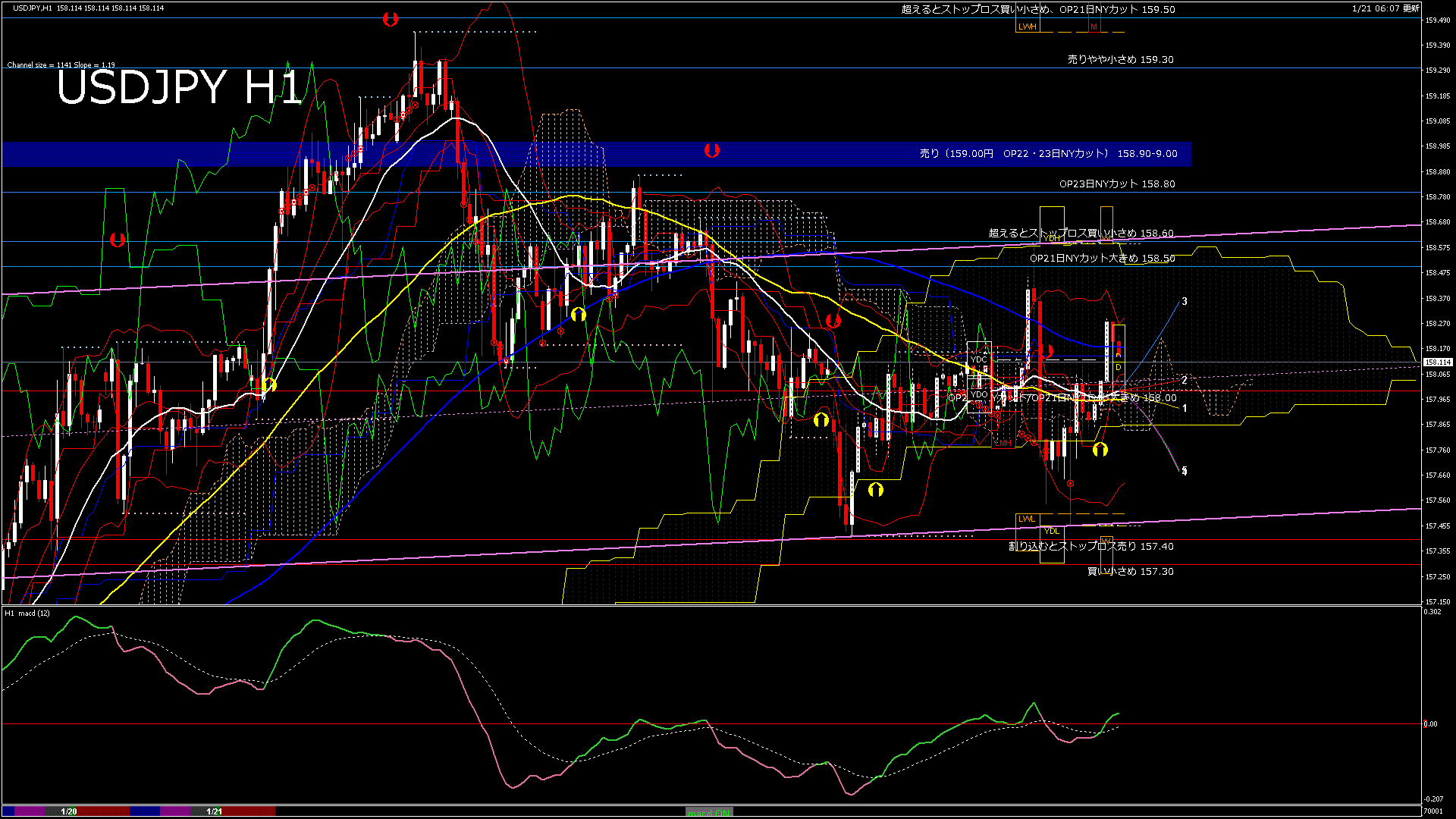The height and width of the screenshot is (819, 1456).
Task: Click the YDC label box
Action: tap(978, 359)
